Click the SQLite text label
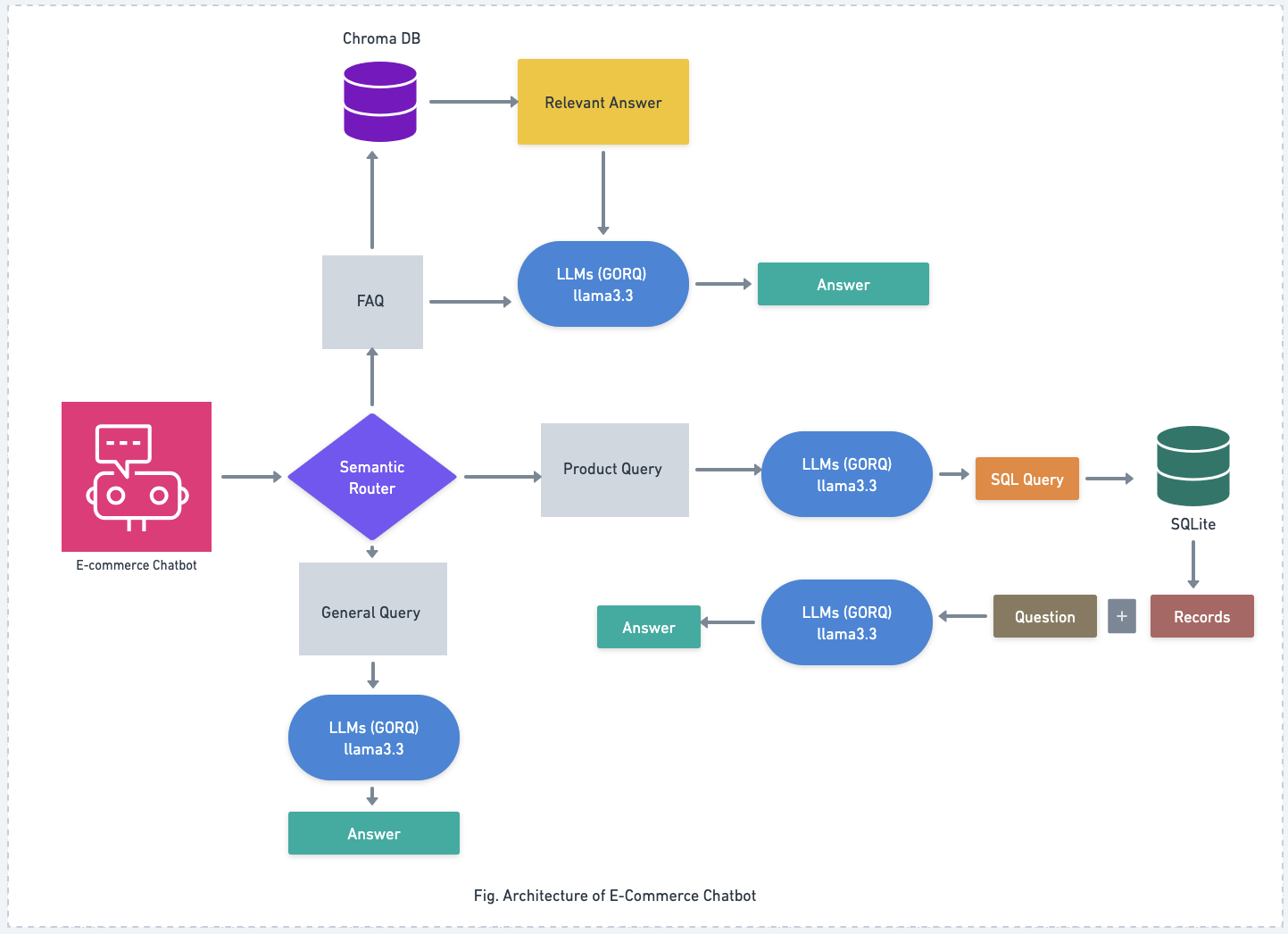 [x=1193, y=524]
